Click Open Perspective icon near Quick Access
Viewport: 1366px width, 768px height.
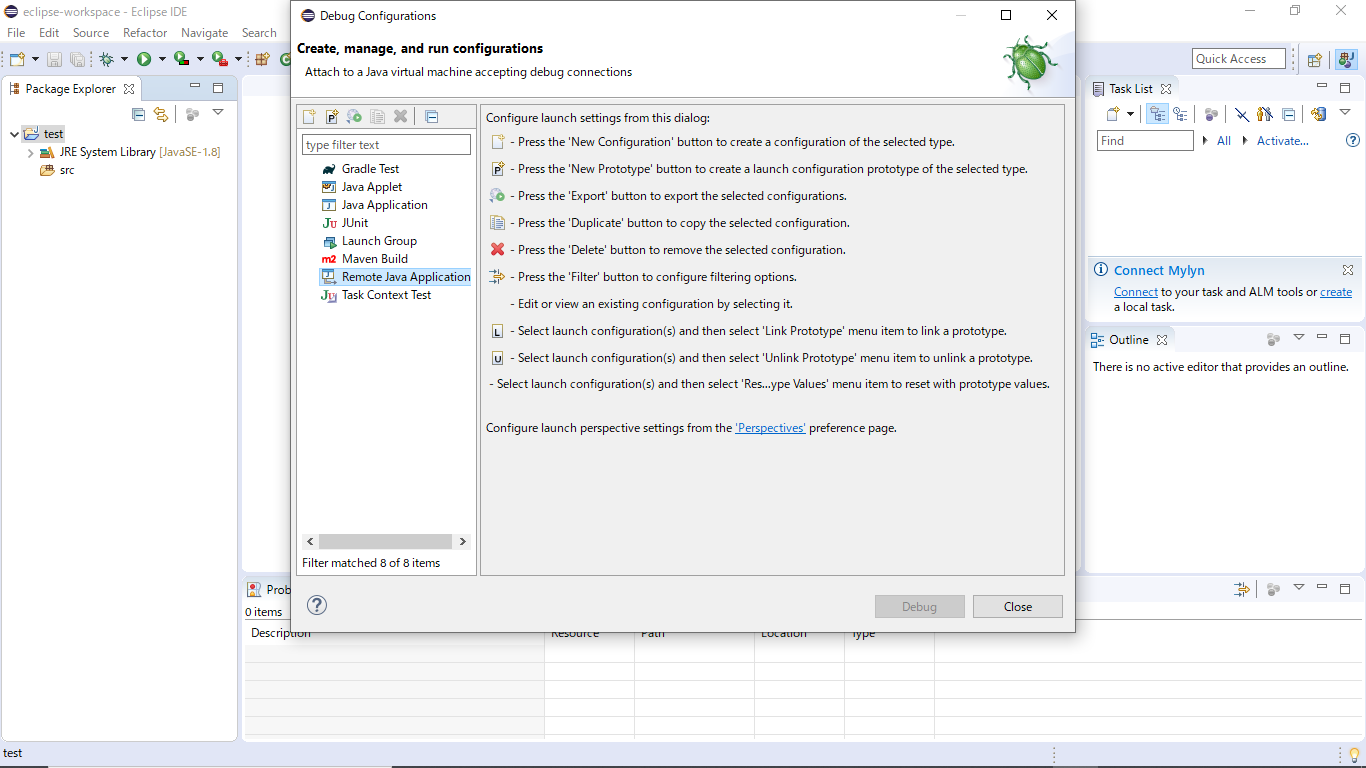(x=1315, y=59)
